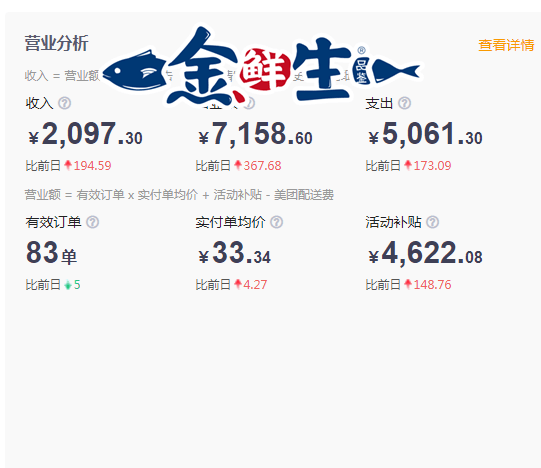Click the 活动补贴 label
Viewport: 541px width, 468px height.
click(393, 222)
